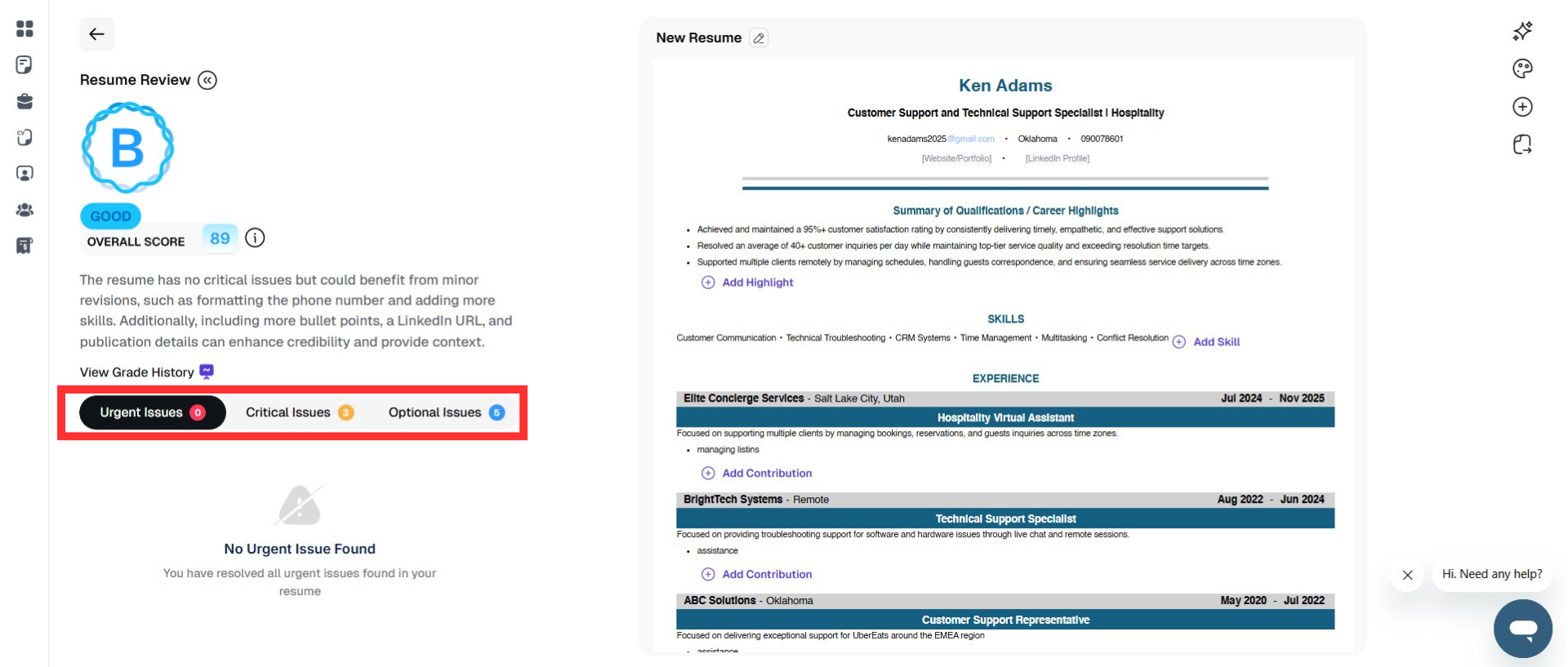This screenshot has width=1568, height=667.
Task: Go back using the arrow button
Action: 96,34
